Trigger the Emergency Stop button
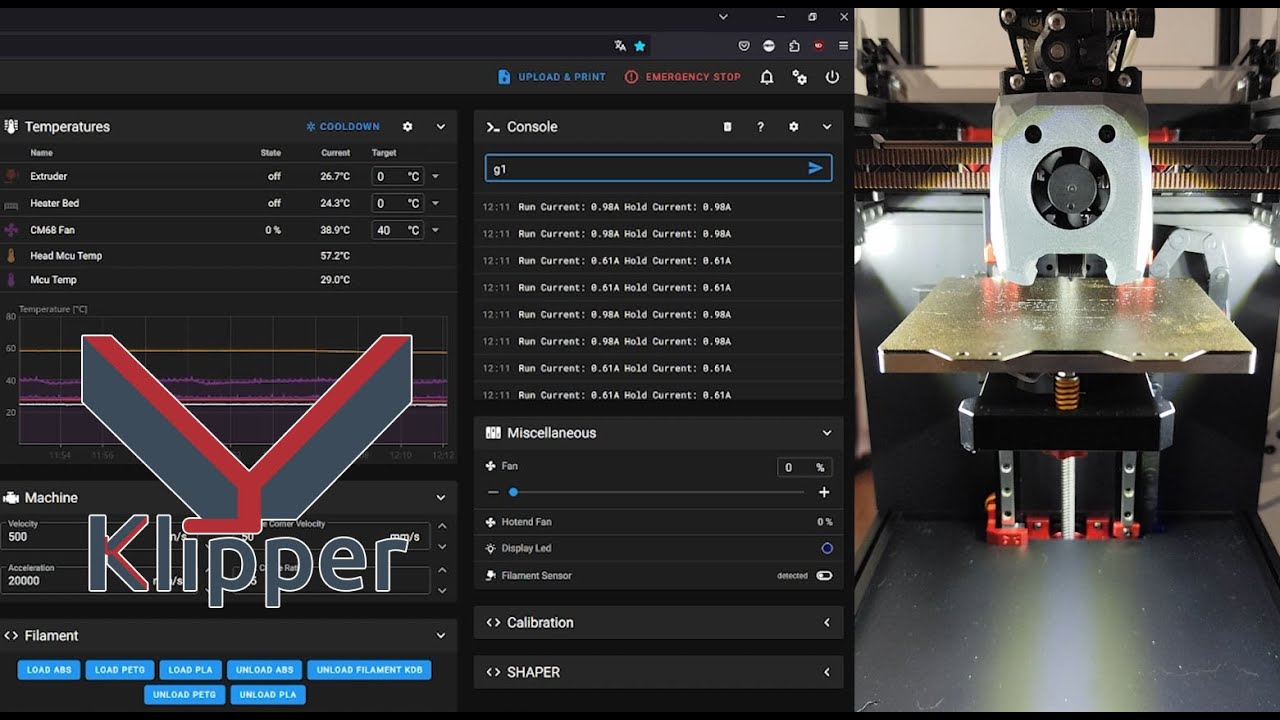Viewport: 1280px width, 720px height. (683, 77)
